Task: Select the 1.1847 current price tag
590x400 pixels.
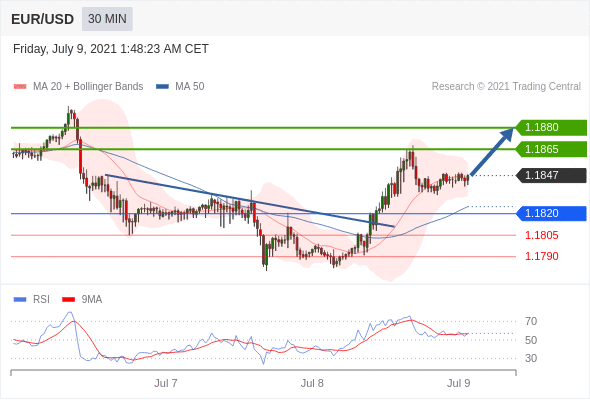Action: click(551, 175)
